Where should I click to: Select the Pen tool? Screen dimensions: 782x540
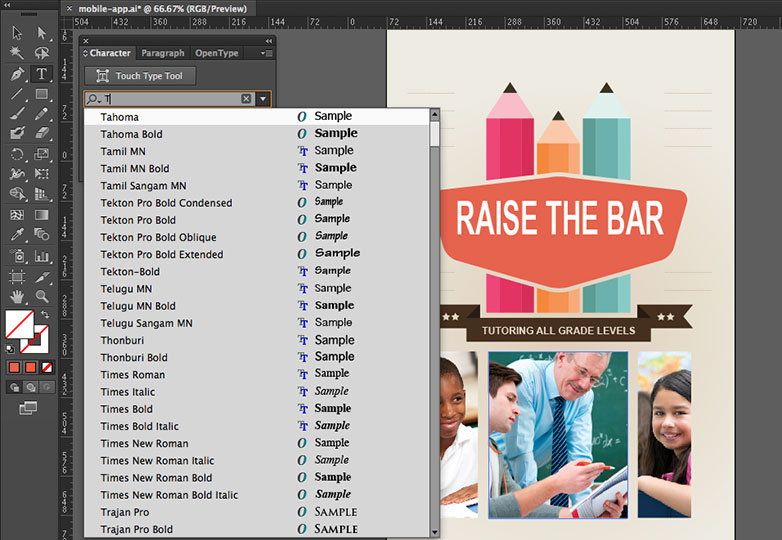pyautogui.click(x=17, y=74)
